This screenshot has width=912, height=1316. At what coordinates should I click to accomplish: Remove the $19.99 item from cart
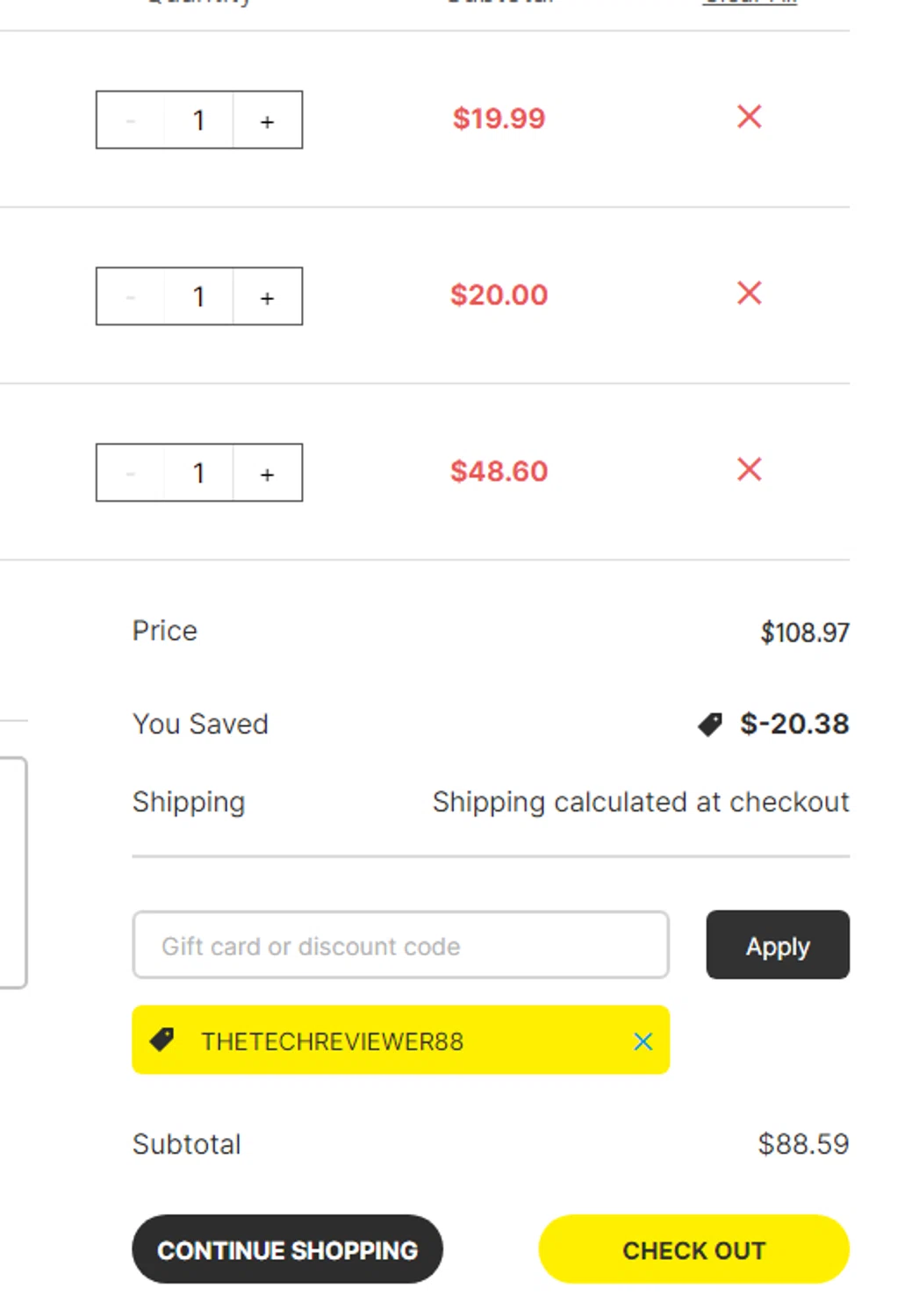coord(749,117)
